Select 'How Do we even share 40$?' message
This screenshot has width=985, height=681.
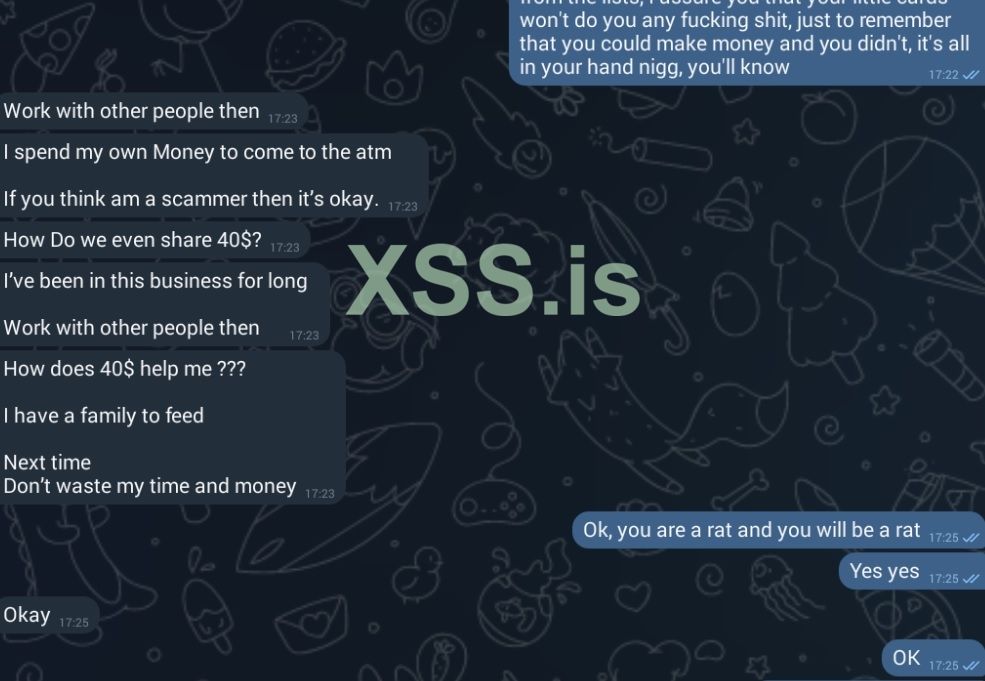(153, 240)
